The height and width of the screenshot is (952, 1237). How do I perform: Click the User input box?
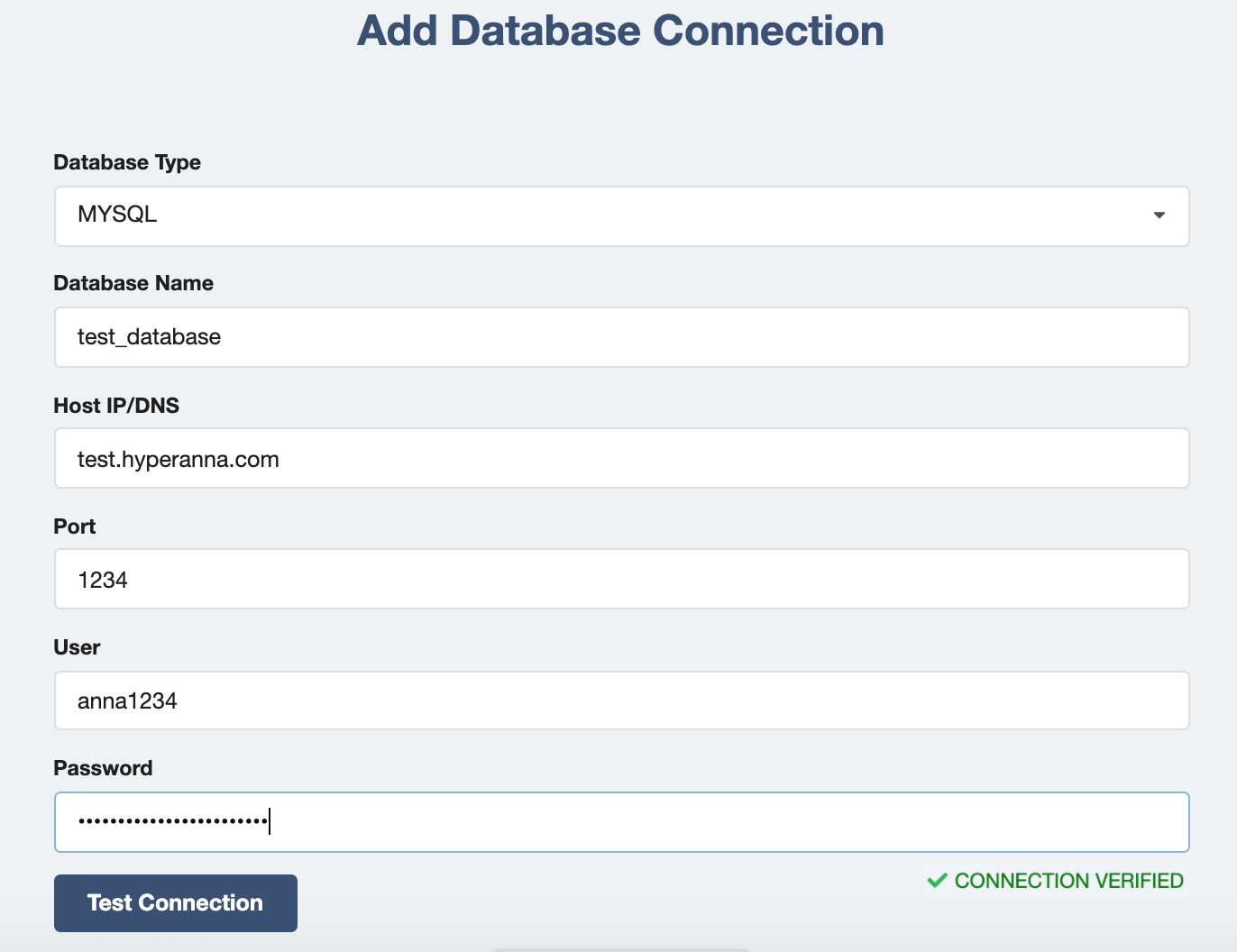click(622, 700)
